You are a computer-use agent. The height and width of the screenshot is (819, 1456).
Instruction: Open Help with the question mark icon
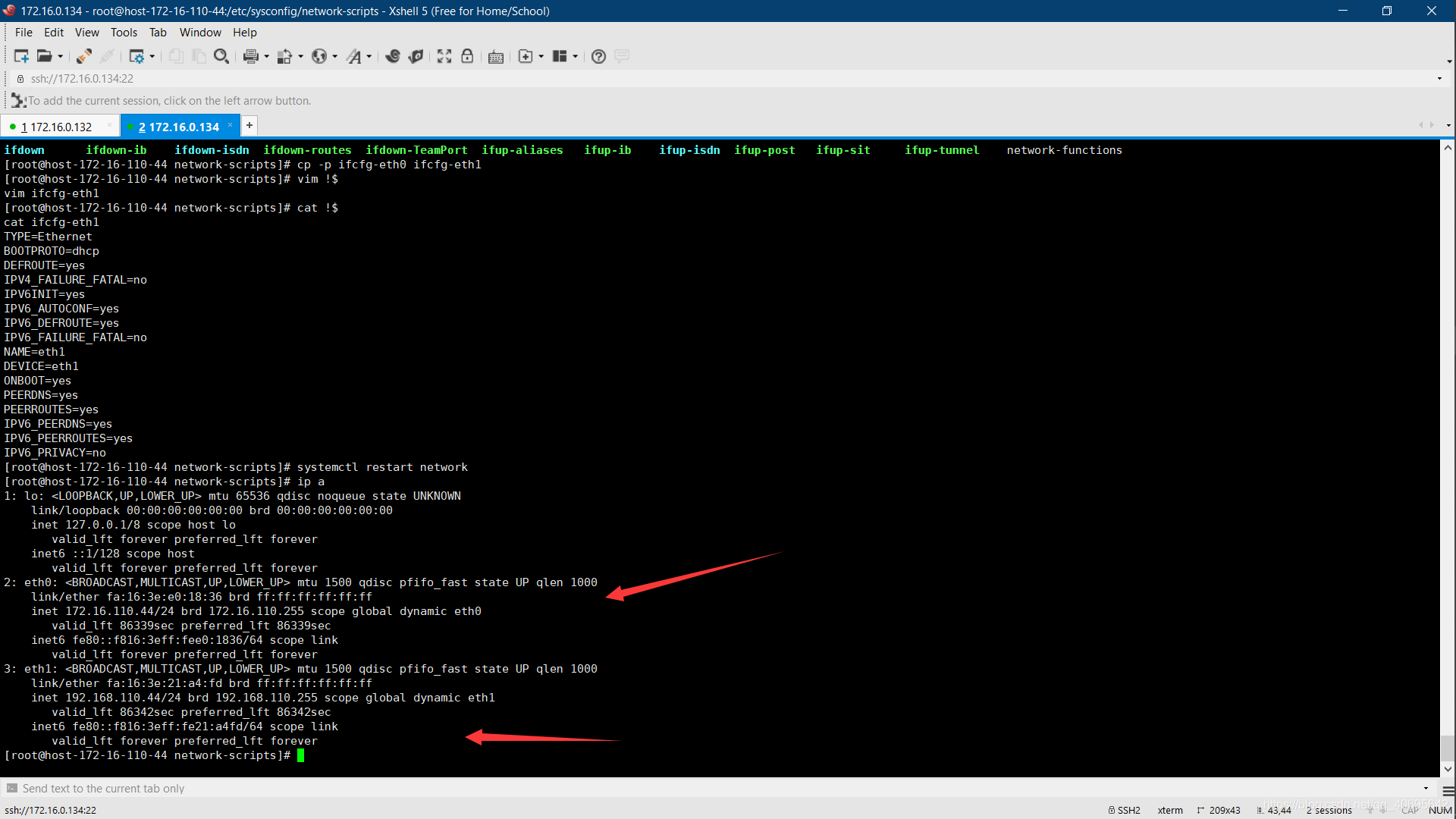tap(598, 56)
